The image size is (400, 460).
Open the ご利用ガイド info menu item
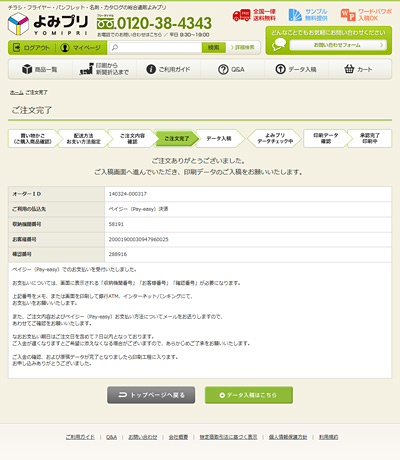coord(168,69)
